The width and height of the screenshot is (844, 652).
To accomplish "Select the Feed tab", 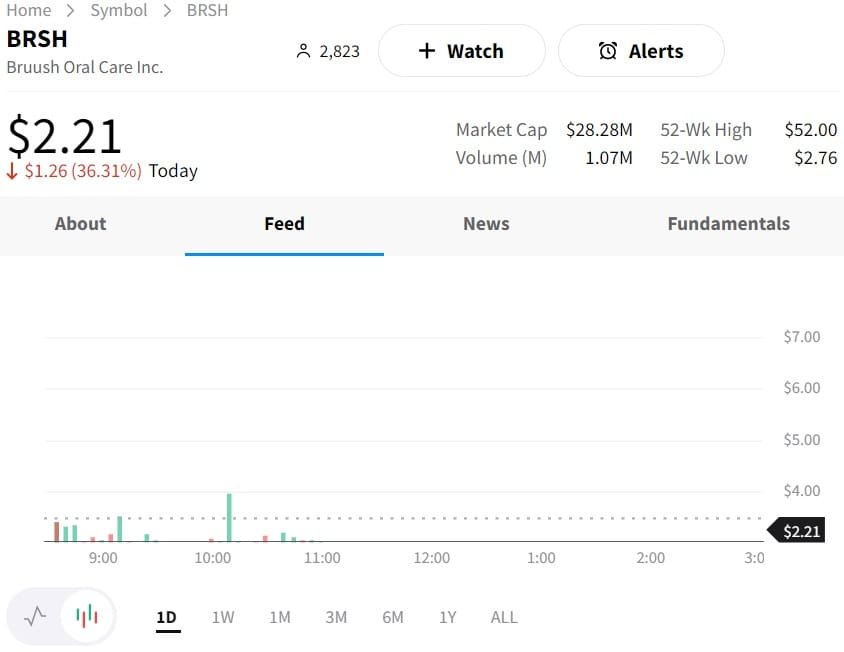I will (x=284, y=224).
